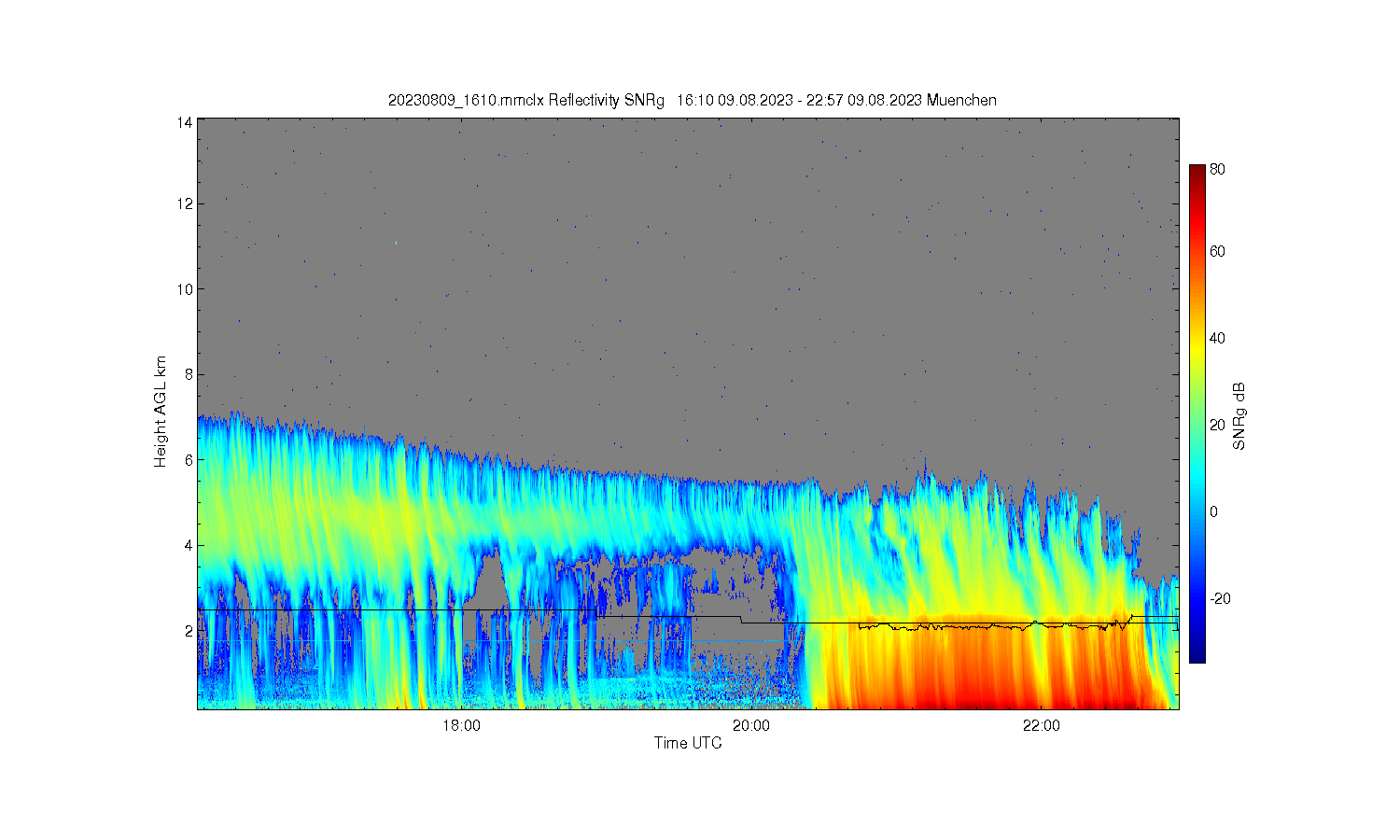Click the 20:00 time tick label
Viewport: 1400px width, 840px height.
(x=750, y=726)
